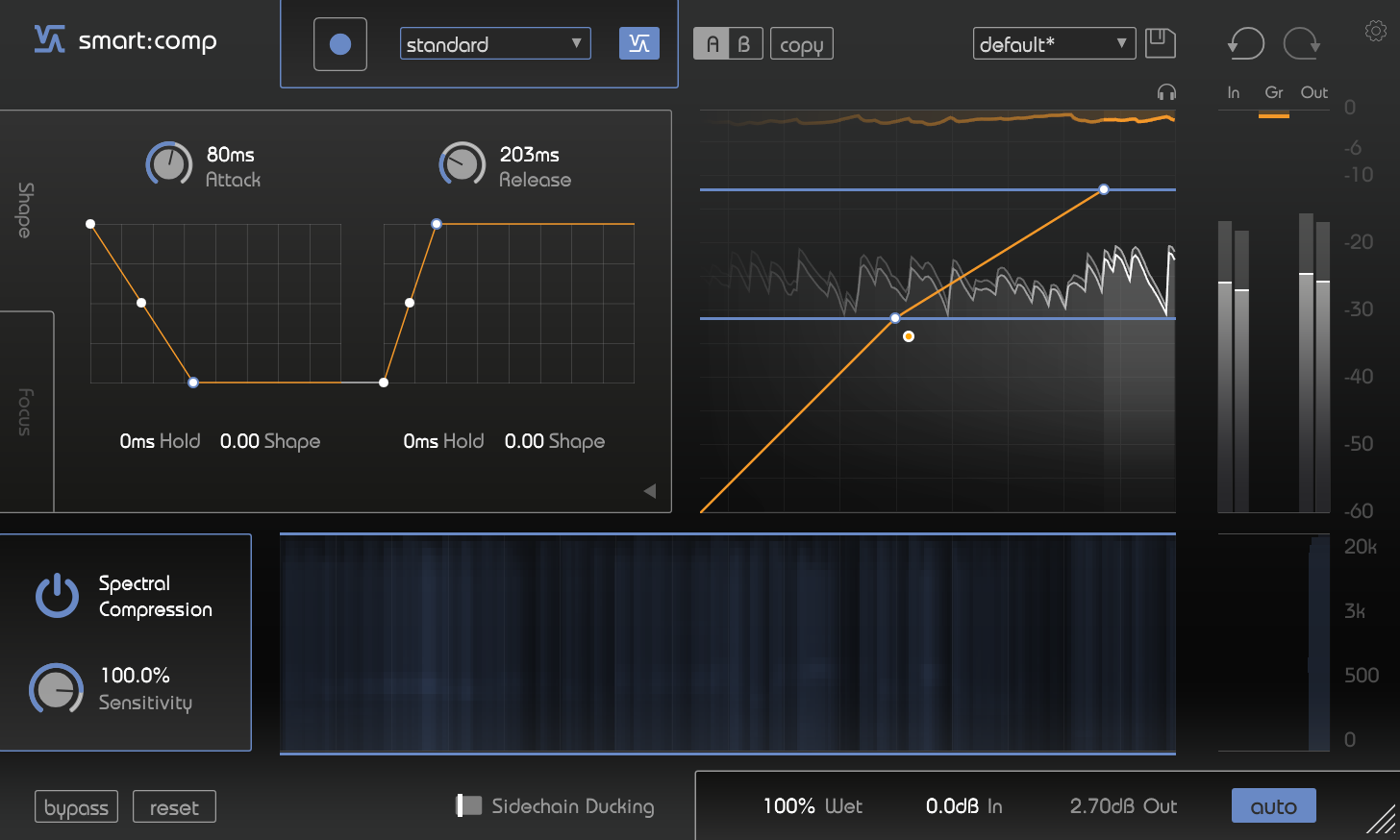
Task: Click the 100.0% sensitivity value
Action: tap(136, 675)
